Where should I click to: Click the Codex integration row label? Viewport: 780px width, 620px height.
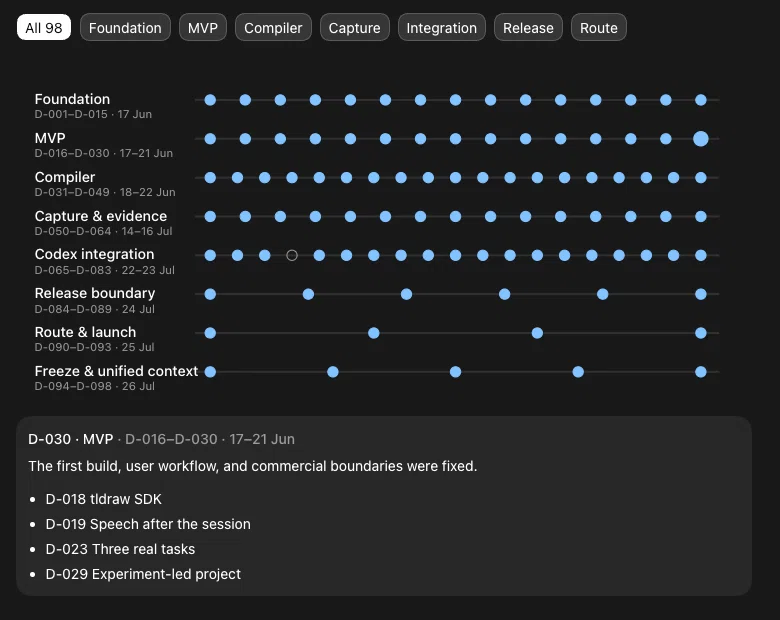pyautogui.click(x=95, y=254)
